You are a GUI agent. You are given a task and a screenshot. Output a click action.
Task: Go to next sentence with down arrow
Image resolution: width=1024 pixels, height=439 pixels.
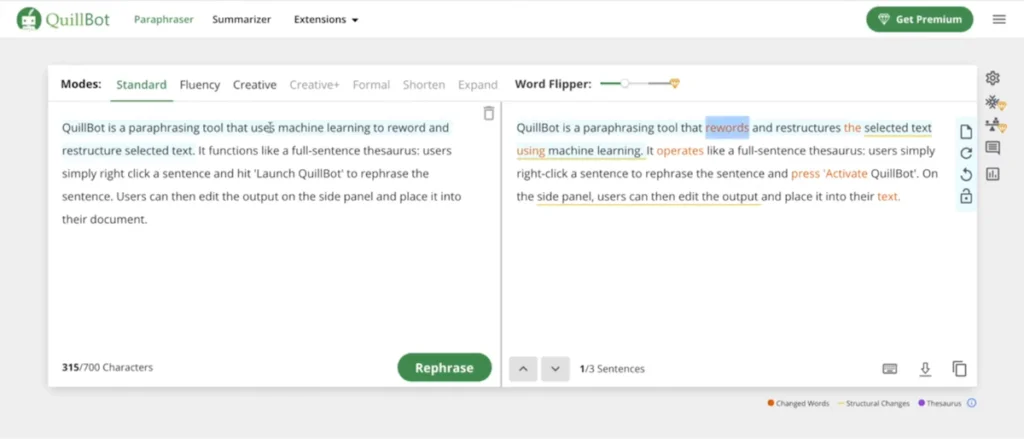(555, 369)
